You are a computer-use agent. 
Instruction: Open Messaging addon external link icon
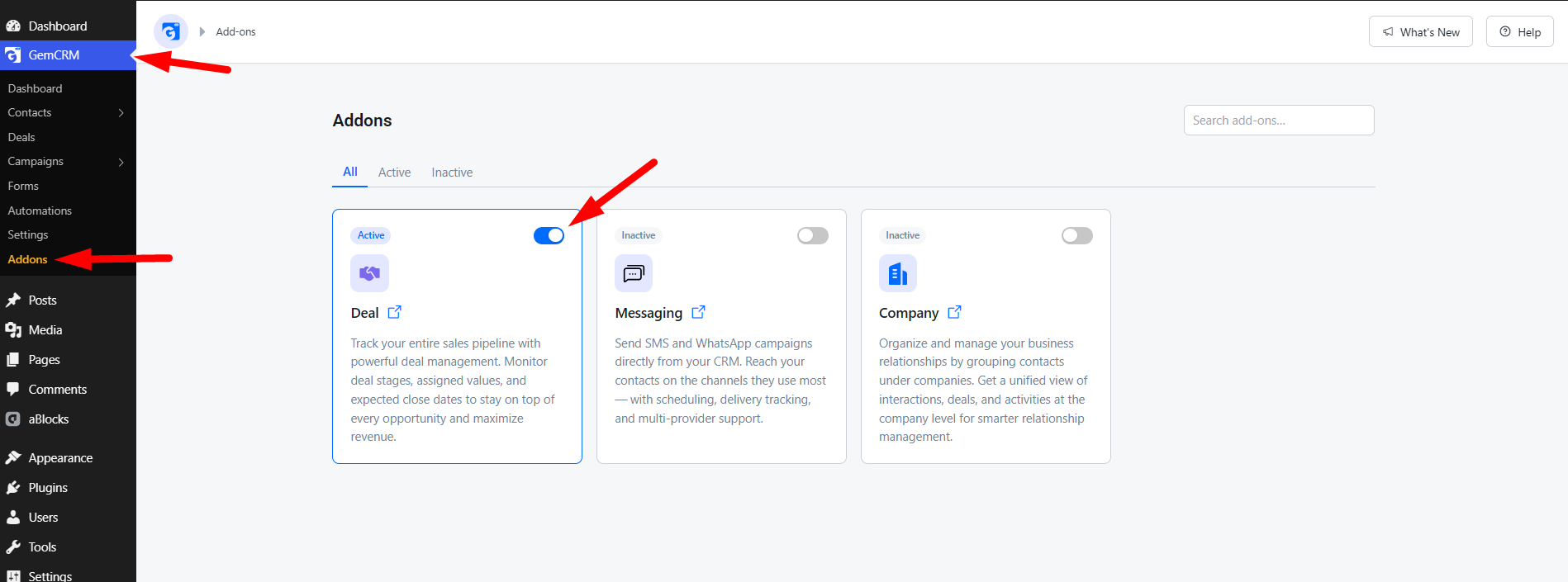click(698, 312)
